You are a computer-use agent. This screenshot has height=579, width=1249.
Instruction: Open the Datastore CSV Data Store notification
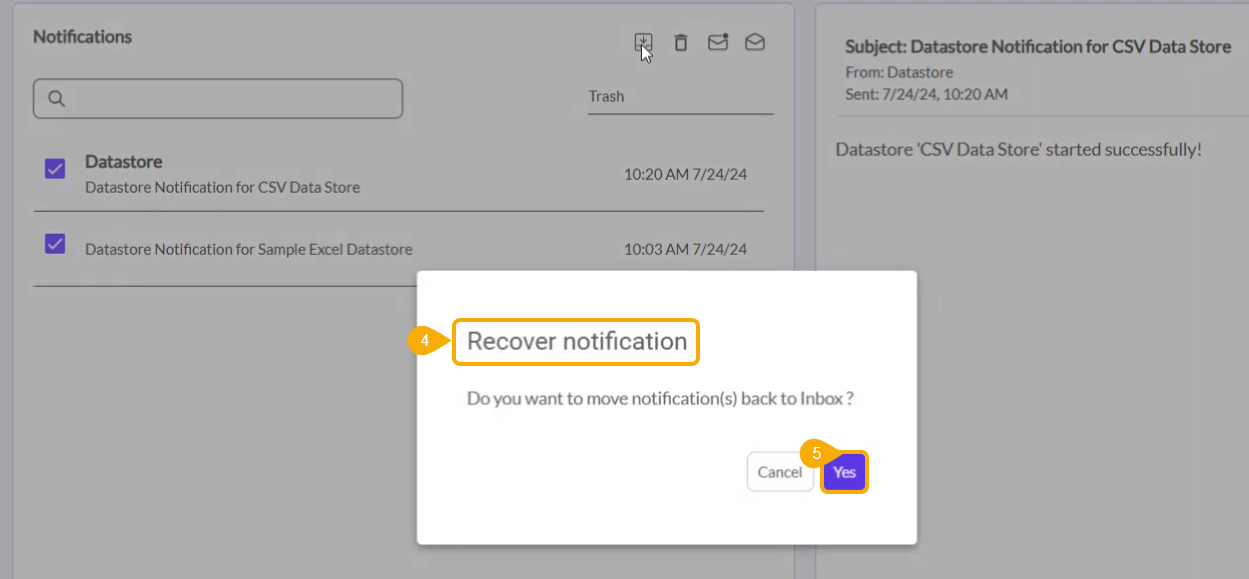click(x=222, y=174)
